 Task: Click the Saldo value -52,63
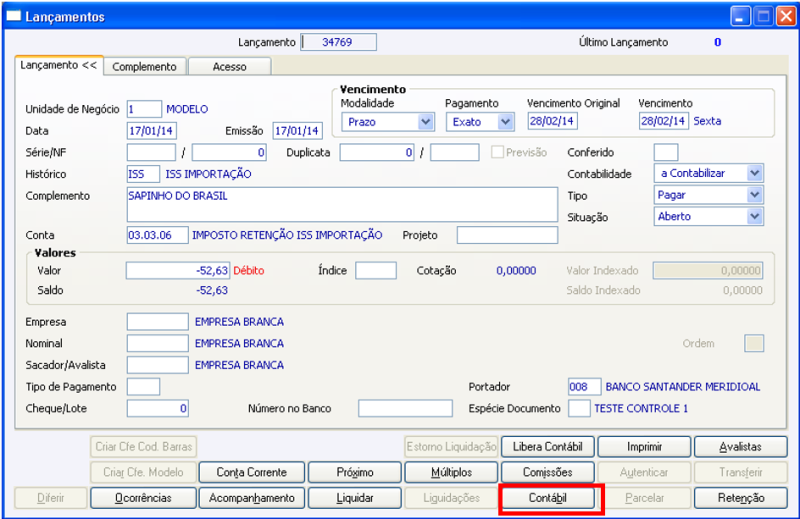212,290
